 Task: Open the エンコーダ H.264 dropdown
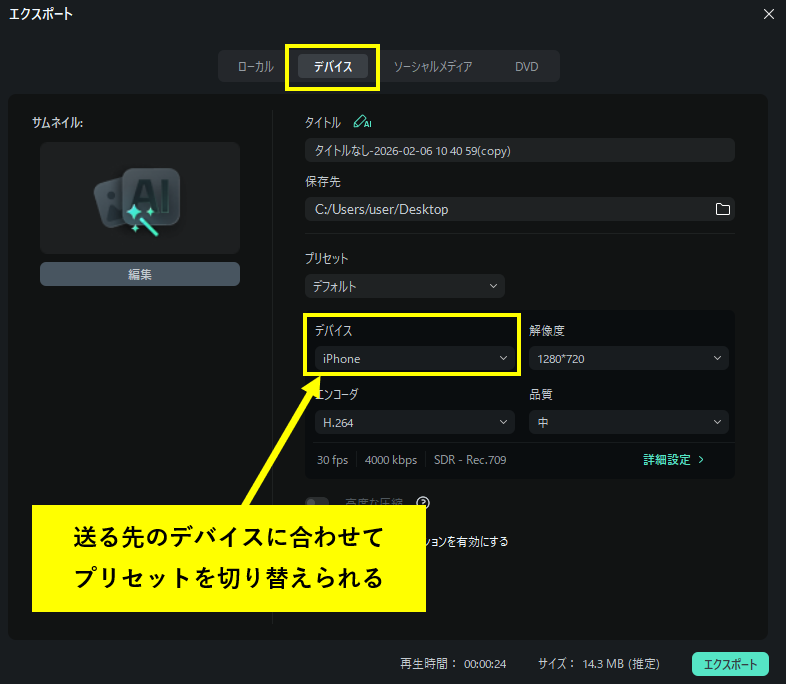[x=415, y=422]
